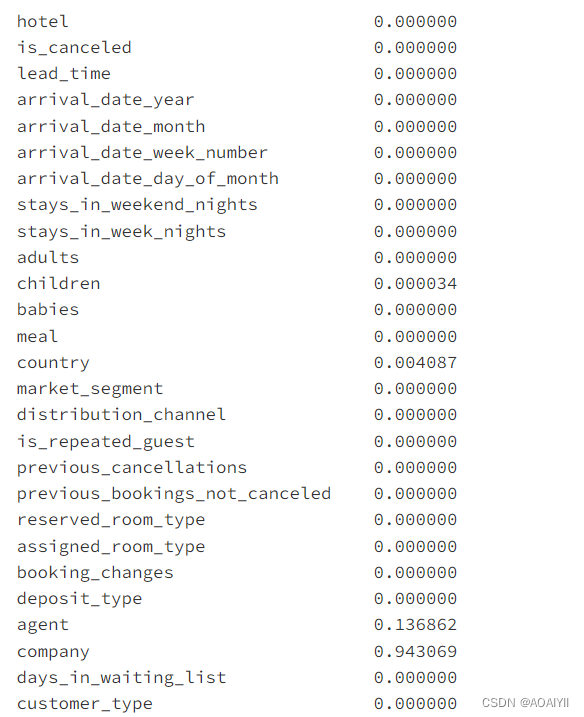Screen dimensions: 584x717
Task: Select the customer_type label
Action: tap(85, 704)
